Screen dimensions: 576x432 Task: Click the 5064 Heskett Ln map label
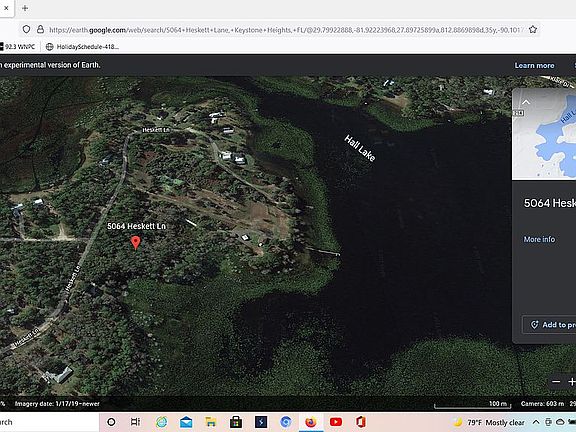136,226
